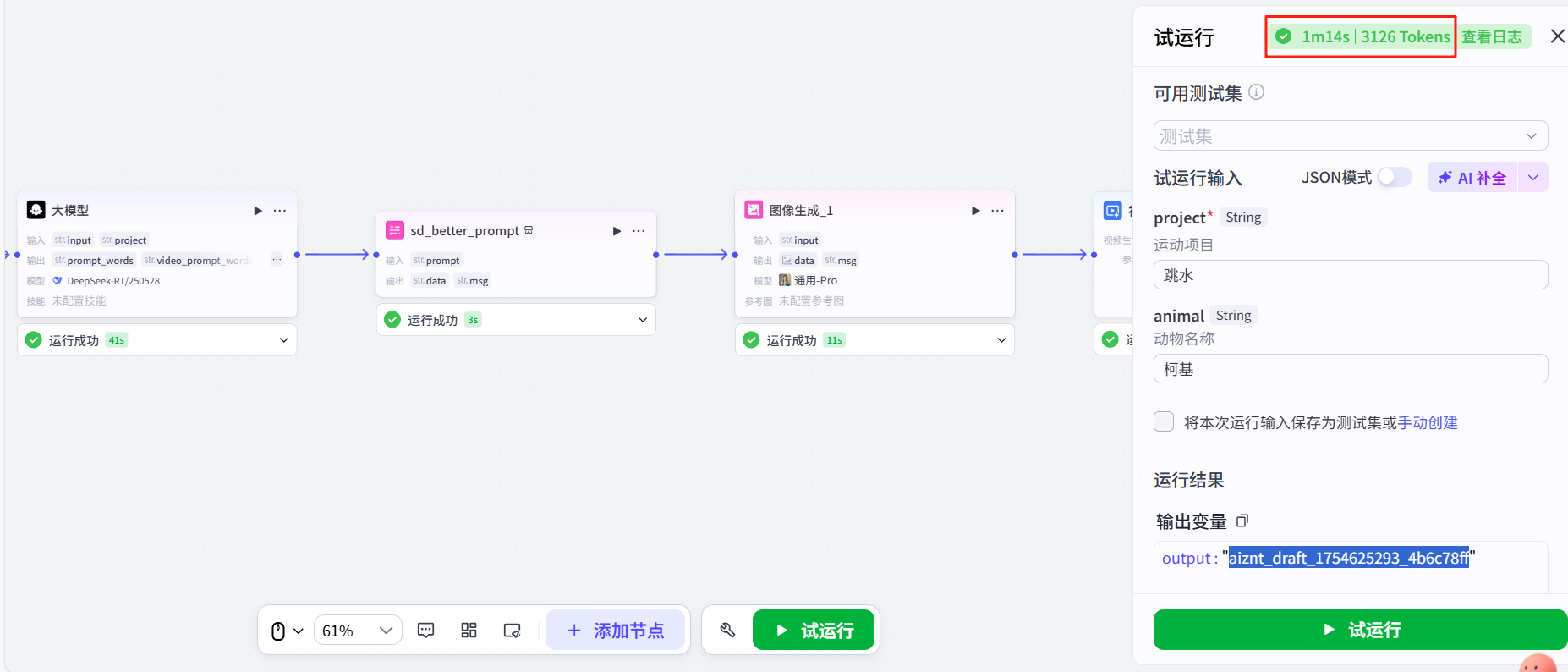The height and width of the screenshot is (672, 1568).
Task: Click the prompt_words output tag
Action: (94, 261)
